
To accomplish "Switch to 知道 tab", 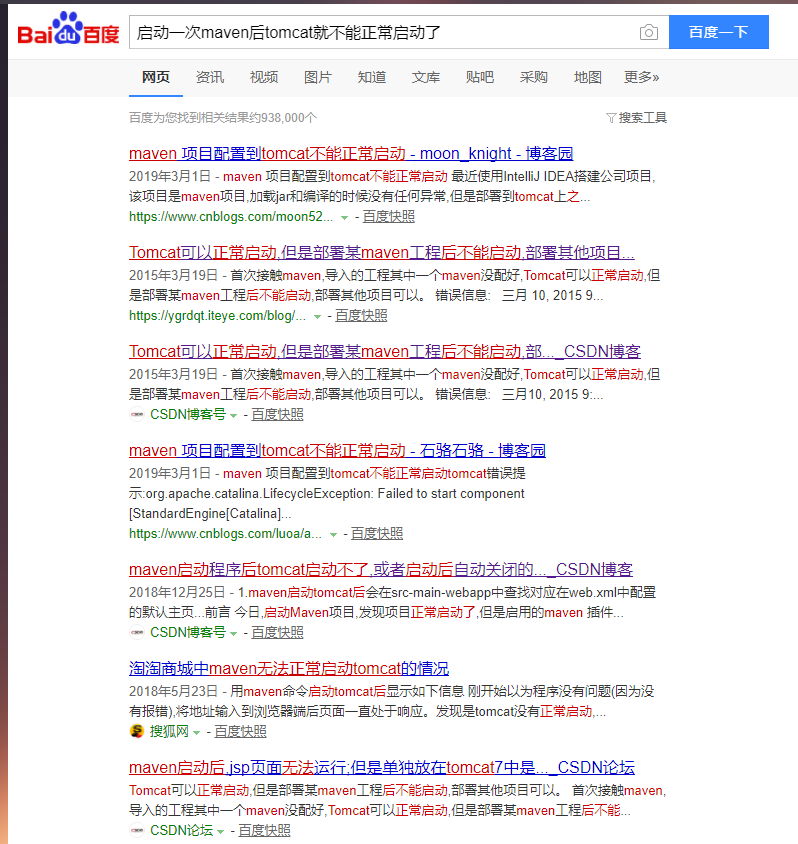I will tap(372, 78).
